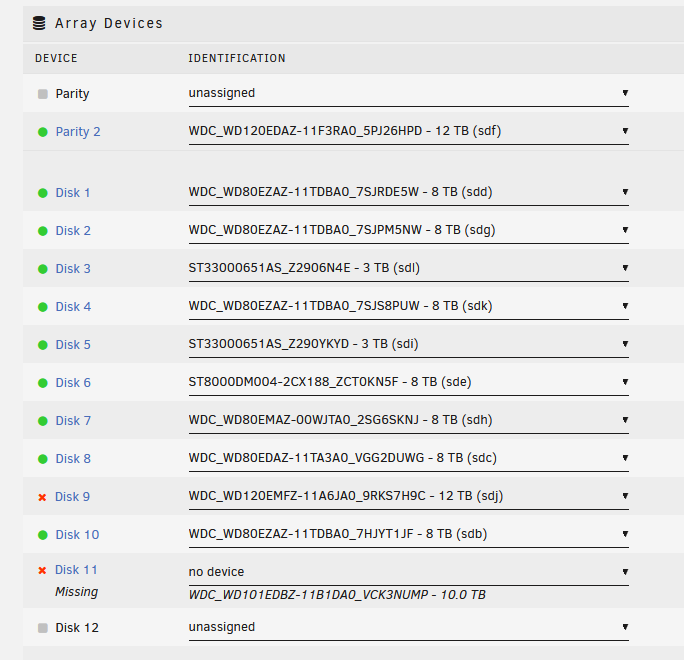The height and width of the screenshot is (660, 684).
Task: Open the Disk 7 link
Action: [73, 421]
